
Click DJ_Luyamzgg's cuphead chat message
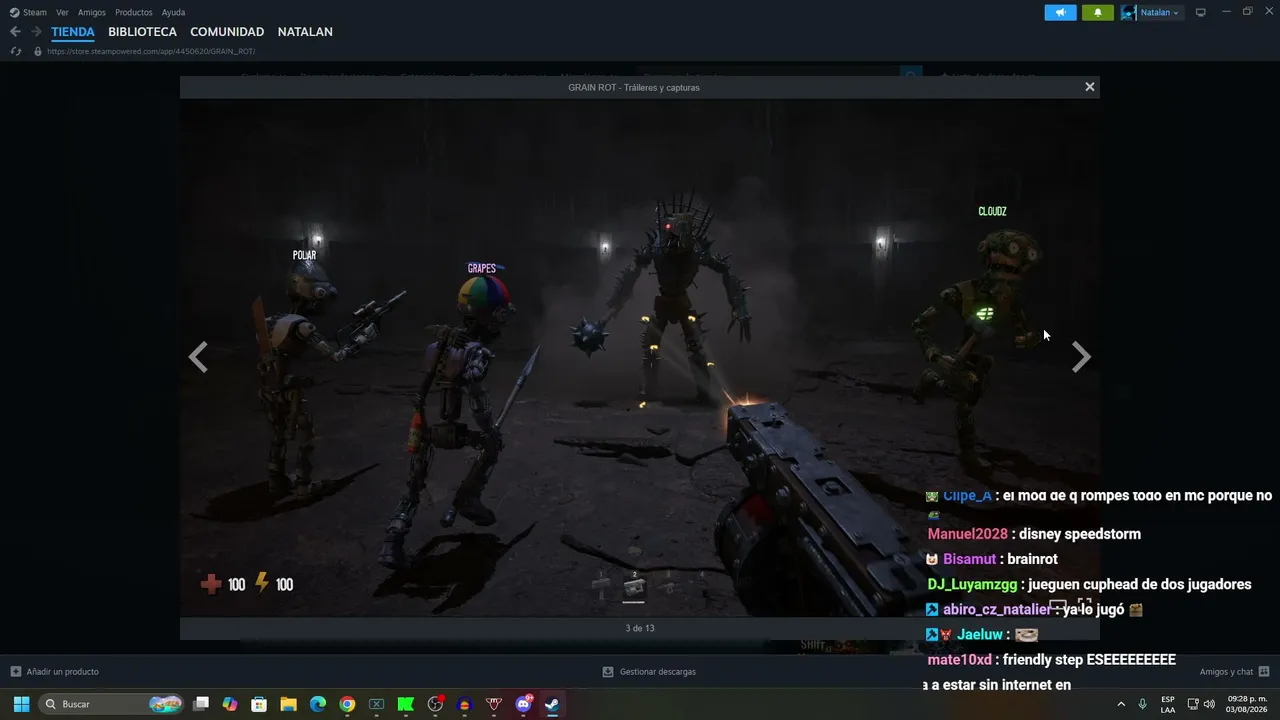pyautogui.click(x=1089, y=584)
